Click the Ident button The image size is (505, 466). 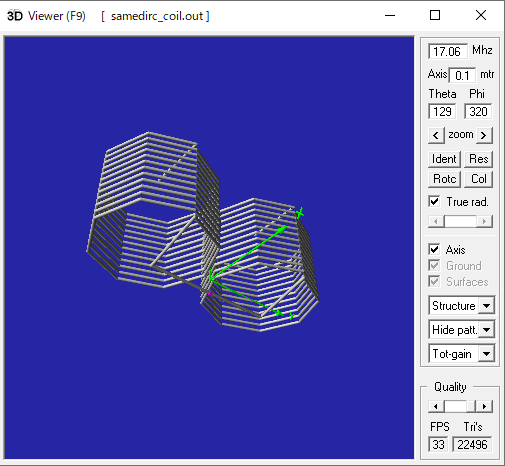(x=444, y=159)
